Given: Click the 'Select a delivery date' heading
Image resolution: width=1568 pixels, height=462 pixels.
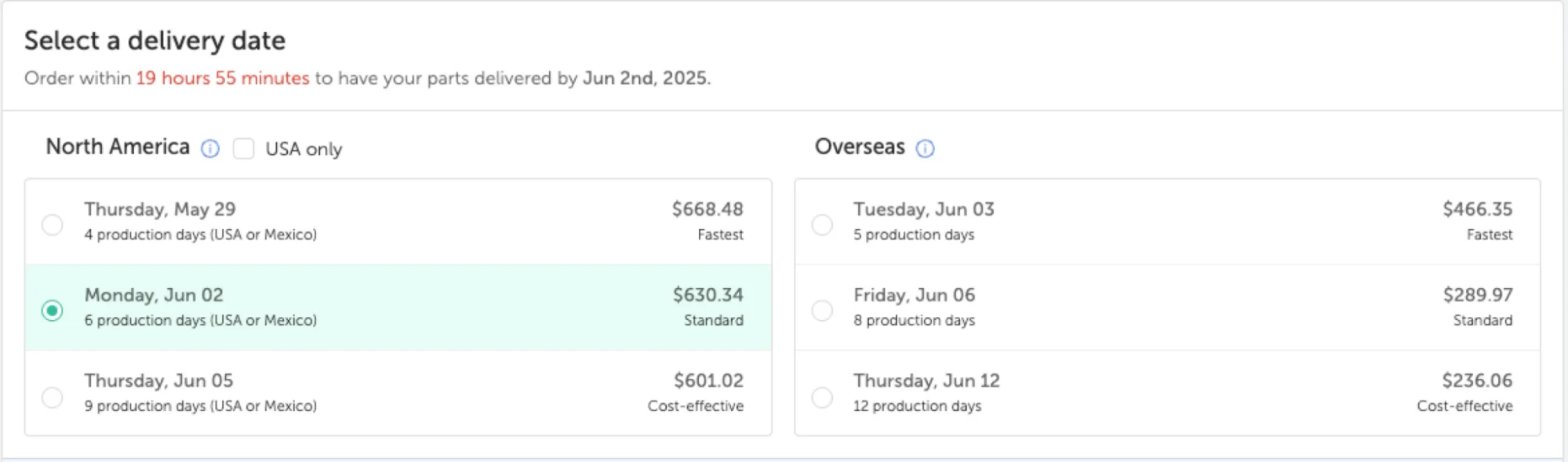Looking at the screenshot, I should (155, 41).
